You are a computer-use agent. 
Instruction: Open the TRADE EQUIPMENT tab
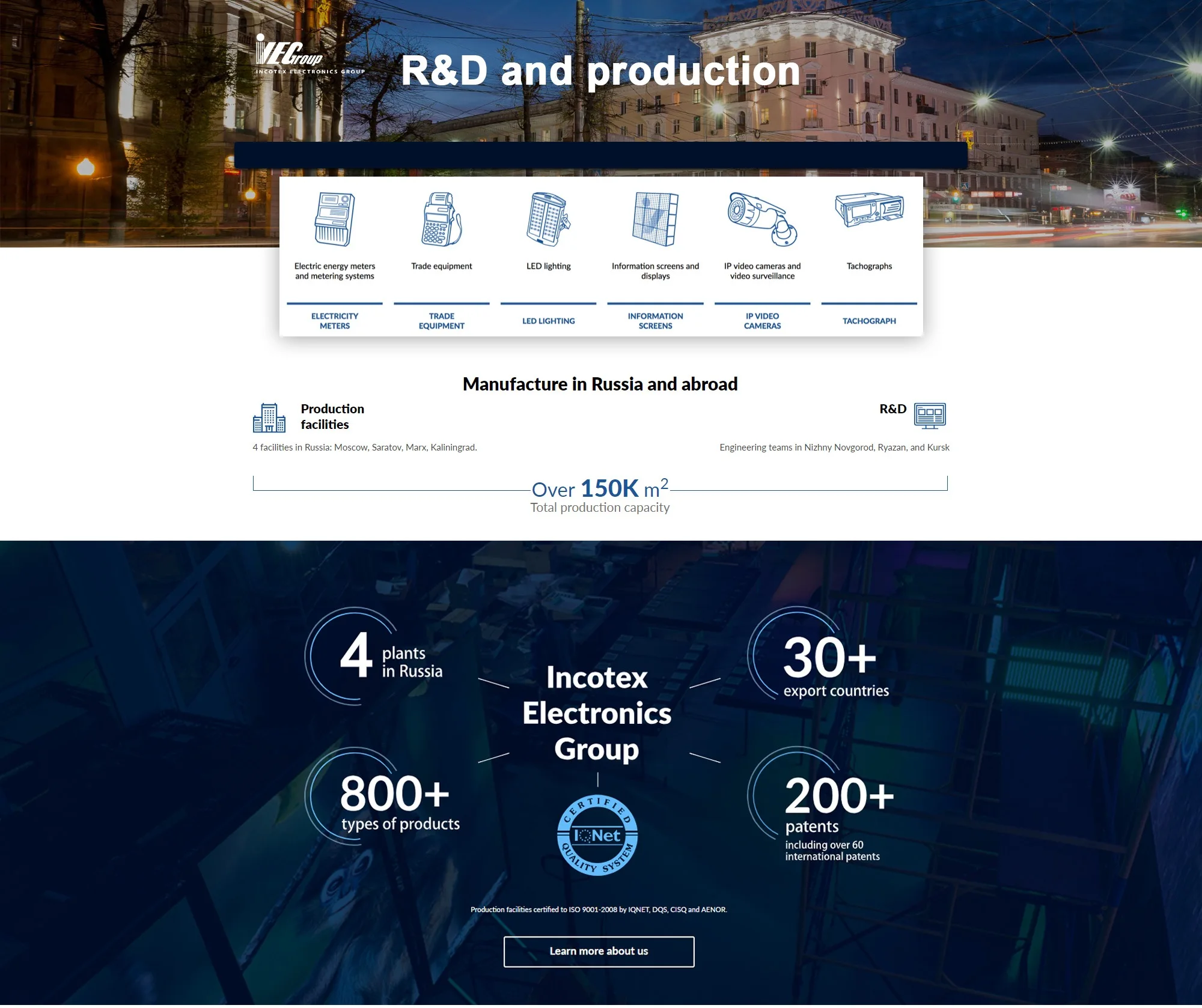[442, 321]
